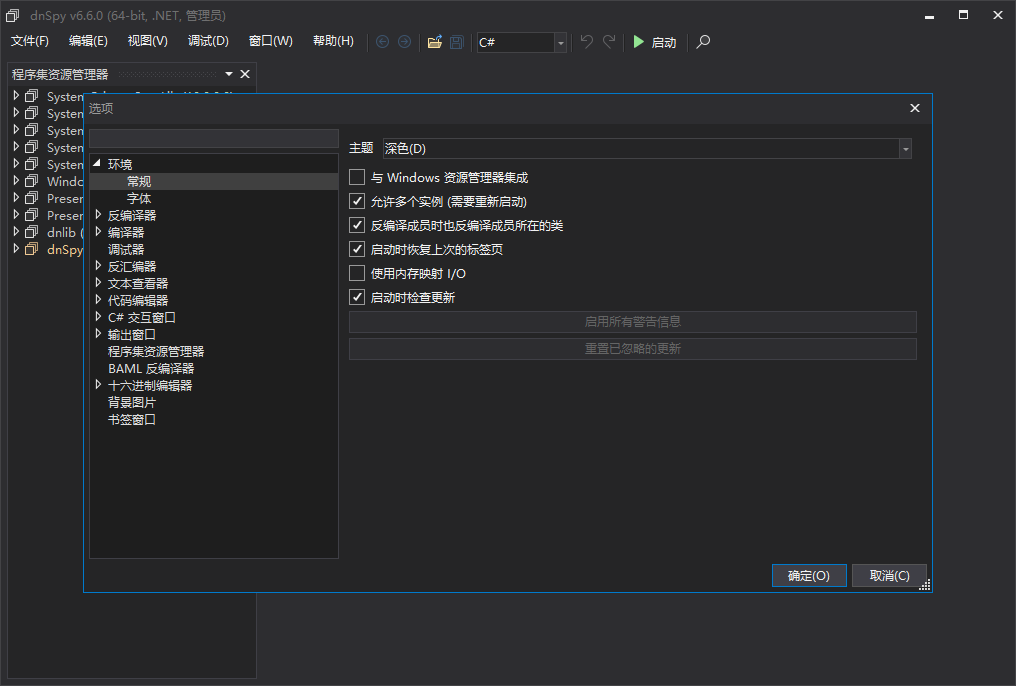The image size is (1016, 686).
Task: Open assembly explorer panel options arrow
Action: (229, 74)
